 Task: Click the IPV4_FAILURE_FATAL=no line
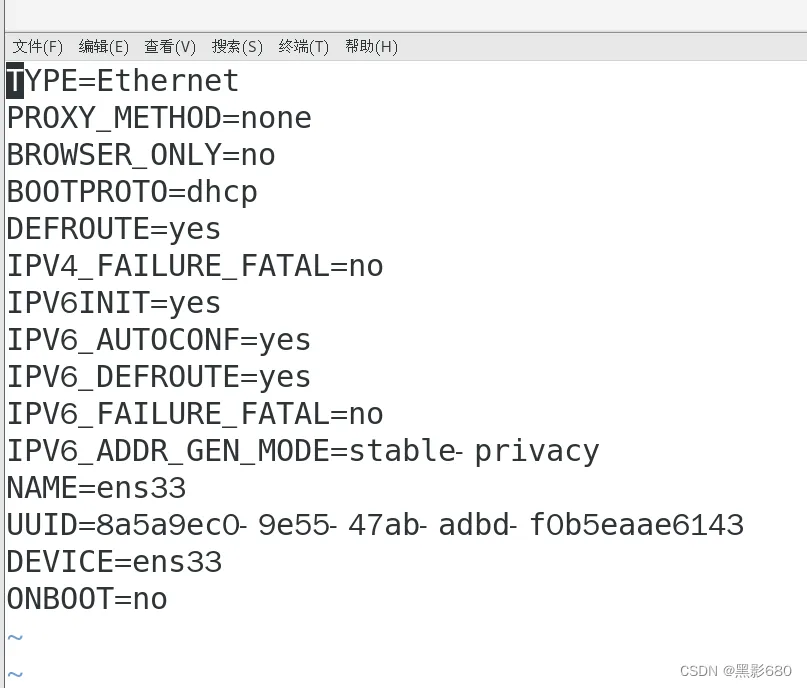pos(195,266)
